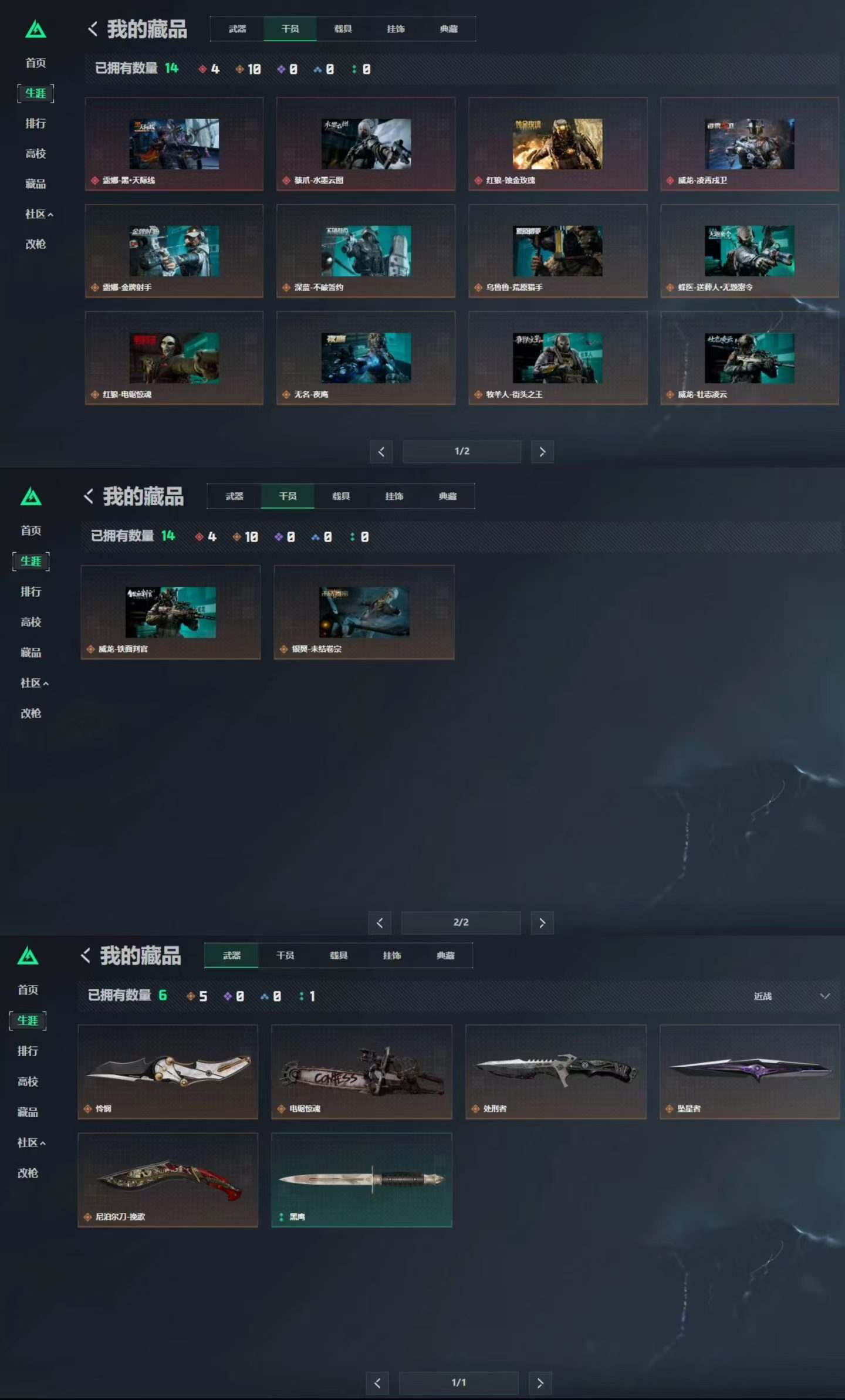Expand 社区 menu in the 2/2 page sidebar

(x=35, y=683)
